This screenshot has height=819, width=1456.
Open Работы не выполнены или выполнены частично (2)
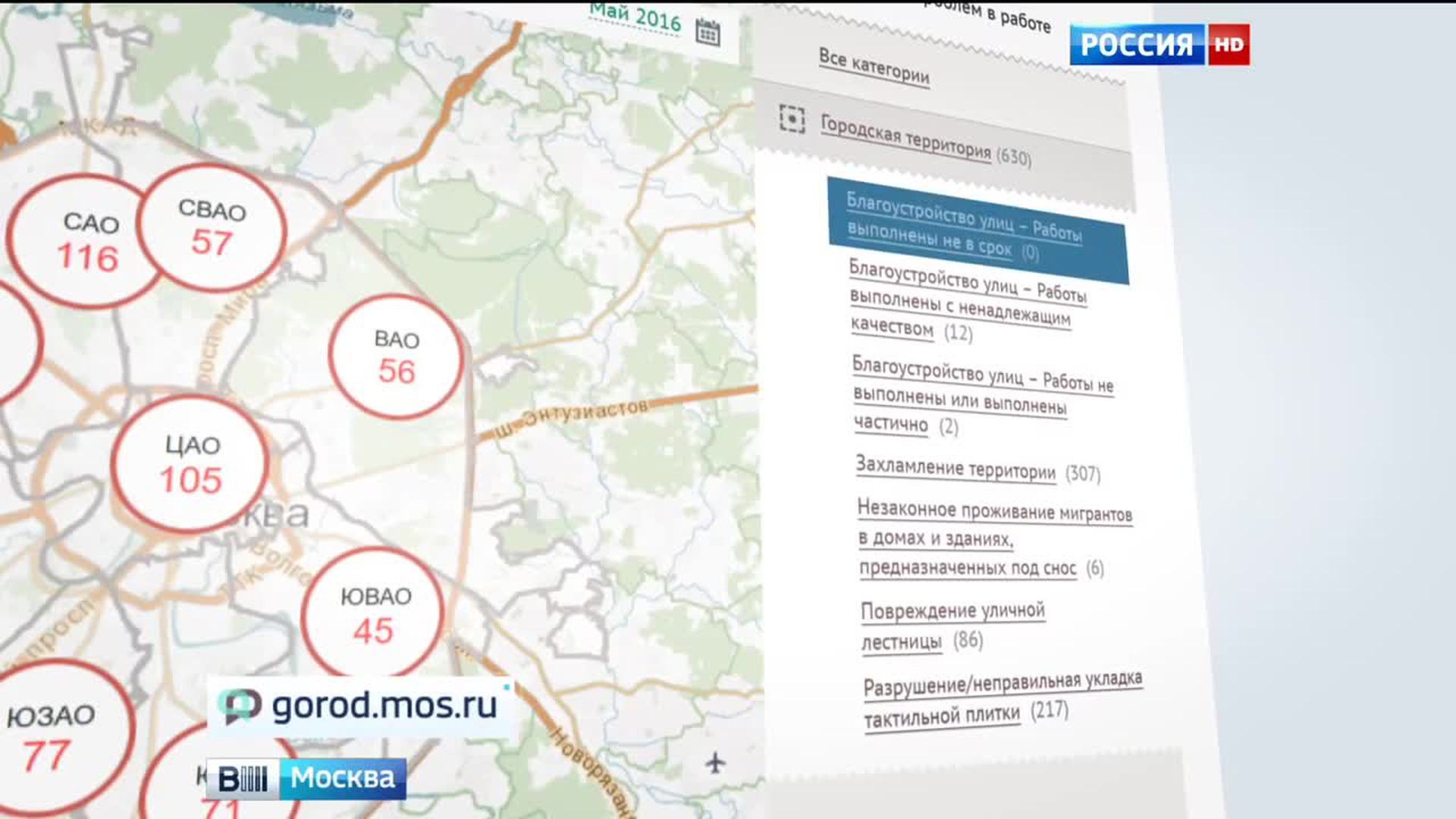click(983, 395)
